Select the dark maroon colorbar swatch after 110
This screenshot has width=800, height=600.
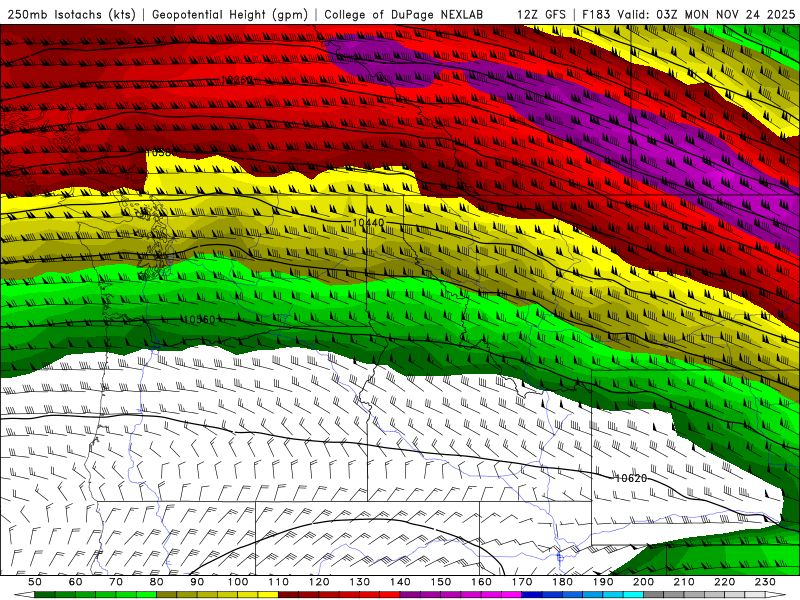click(288, 595)
